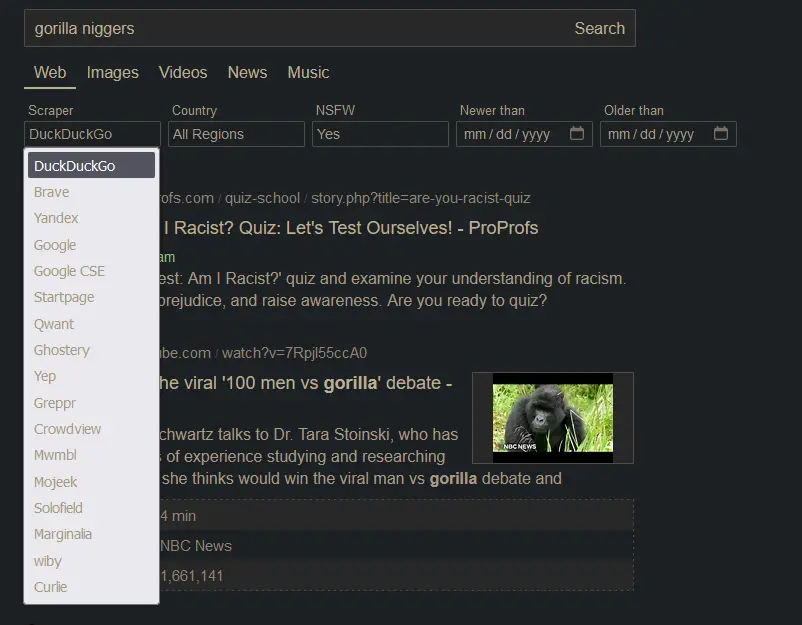
Task: Switch to the Web tab
Action: (x=50, y=73)
